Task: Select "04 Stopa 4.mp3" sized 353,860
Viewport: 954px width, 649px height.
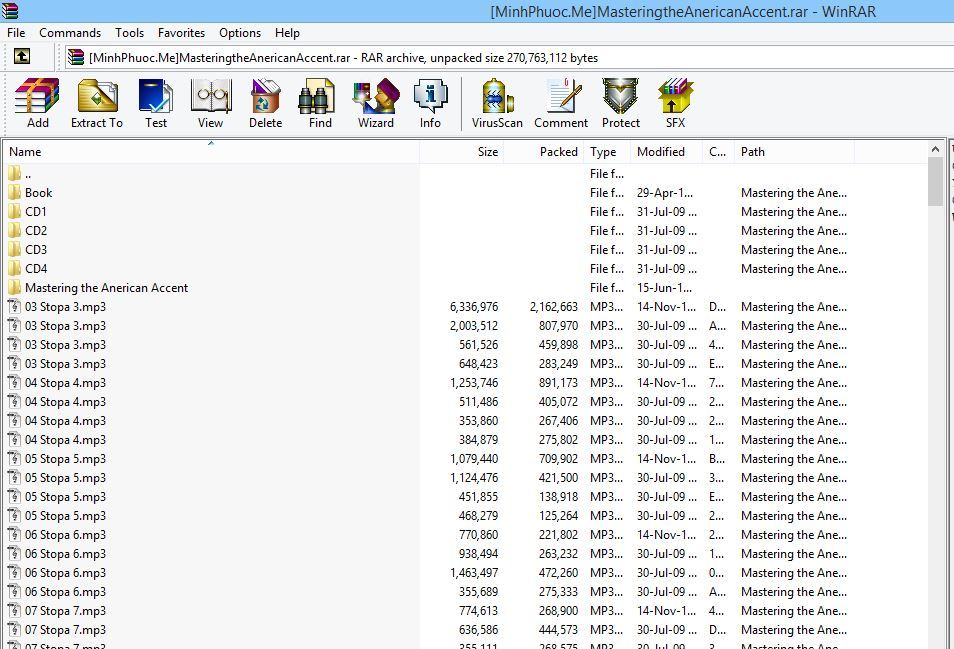Action: 65,420
